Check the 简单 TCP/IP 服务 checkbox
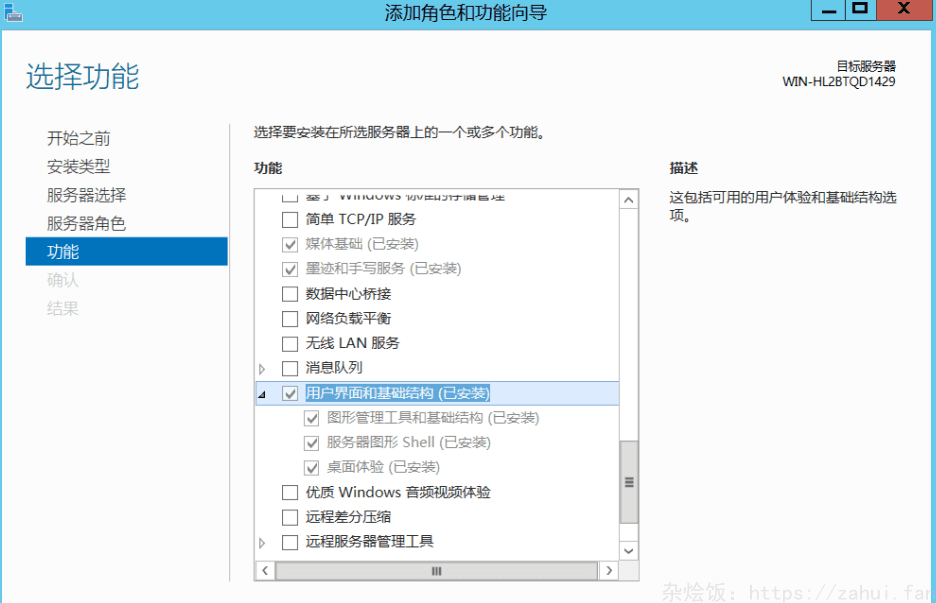The width and height of the screenshot is (936, 603). pyautogui.click(x=290, y=220)
